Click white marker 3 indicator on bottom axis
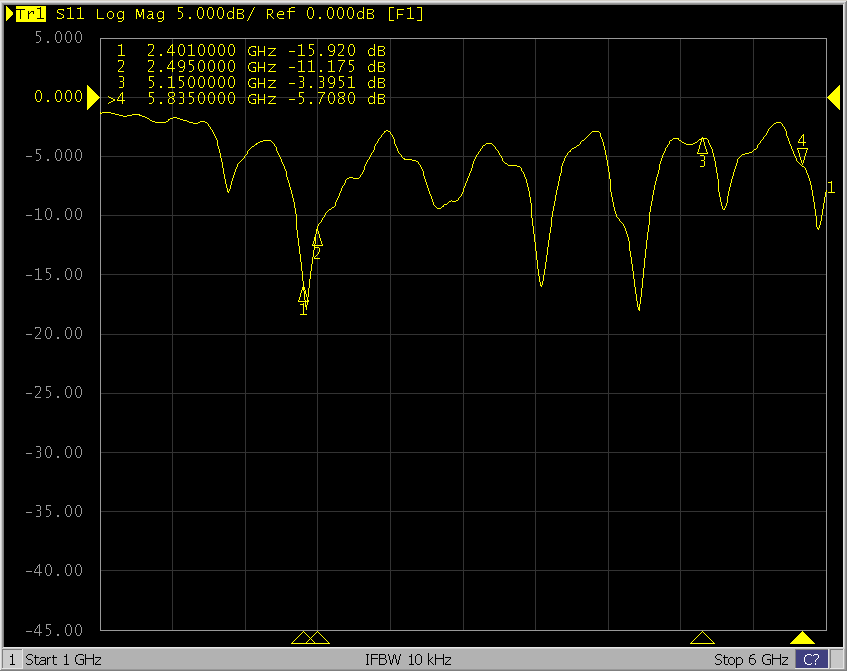Viewport: 847px width, 671px height. pos(703,638)
